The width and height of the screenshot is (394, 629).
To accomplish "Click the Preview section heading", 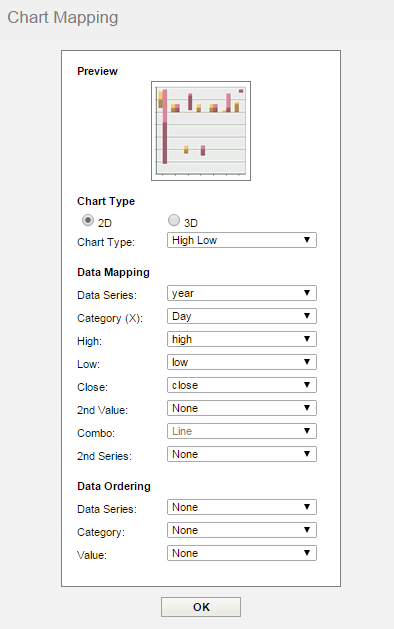I will pyautogui.click(x=97, y=71).
